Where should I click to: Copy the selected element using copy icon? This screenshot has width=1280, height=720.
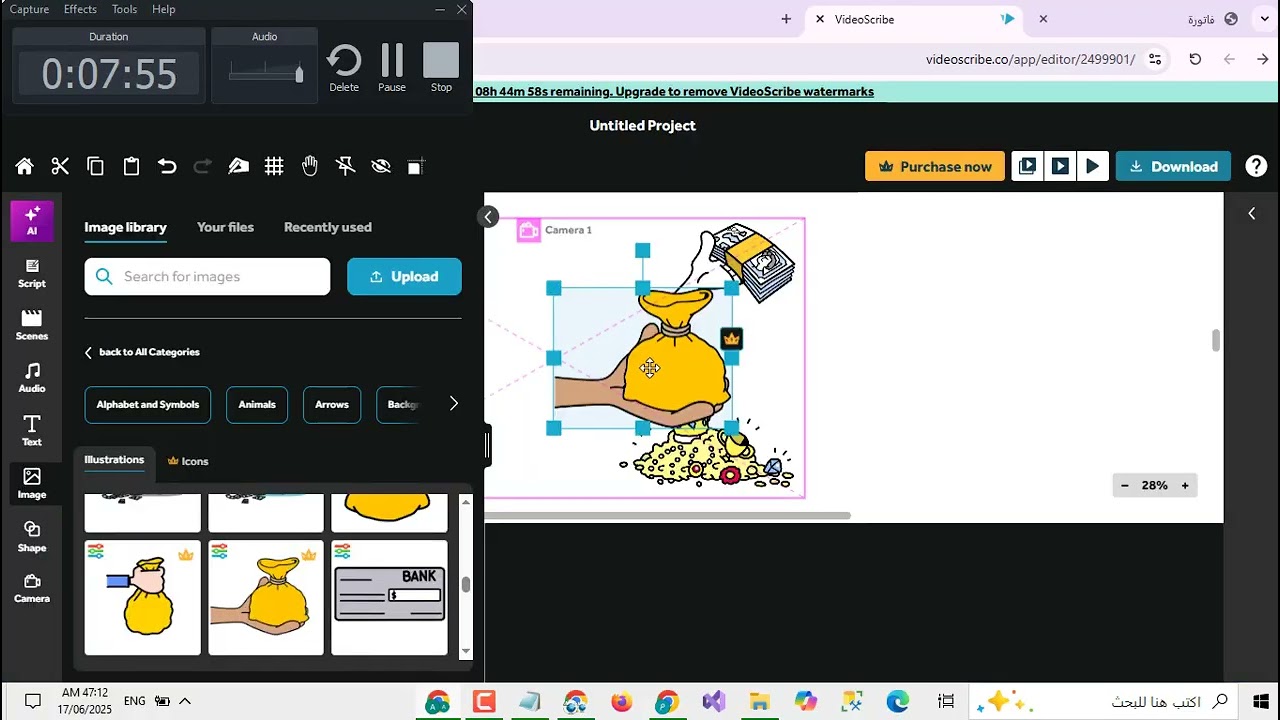[x=96, y=167]
